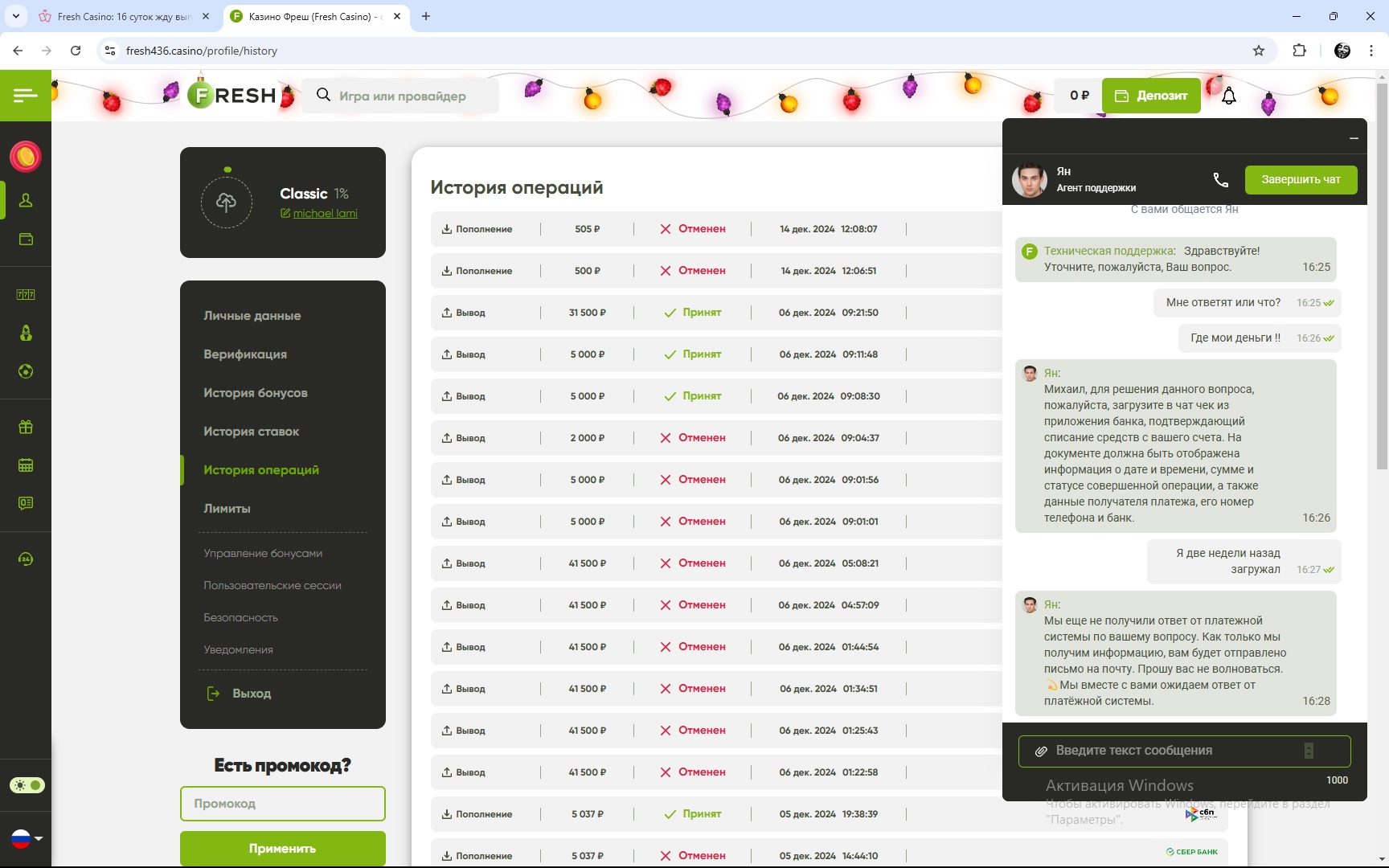Viewport: 1389px width, 868px height.
Task: Select История операций menu item
Action: tap(261, 470)
